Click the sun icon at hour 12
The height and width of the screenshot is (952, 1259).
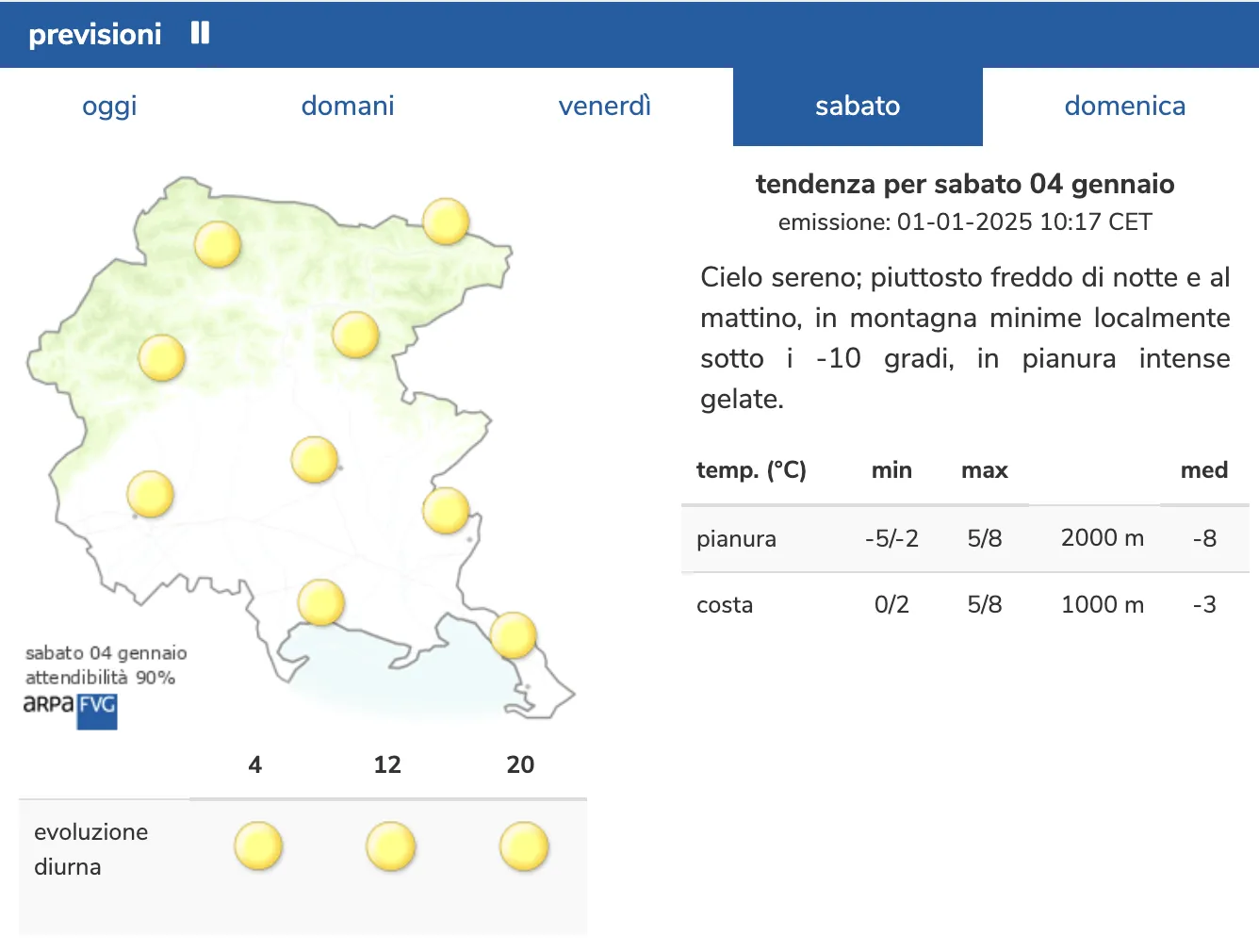(x=390, y=845)
